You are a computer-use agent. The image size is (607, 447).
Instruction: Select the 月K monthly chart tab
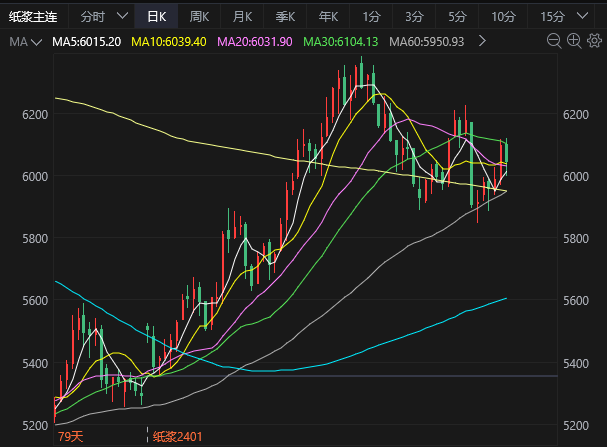[243, 16]
